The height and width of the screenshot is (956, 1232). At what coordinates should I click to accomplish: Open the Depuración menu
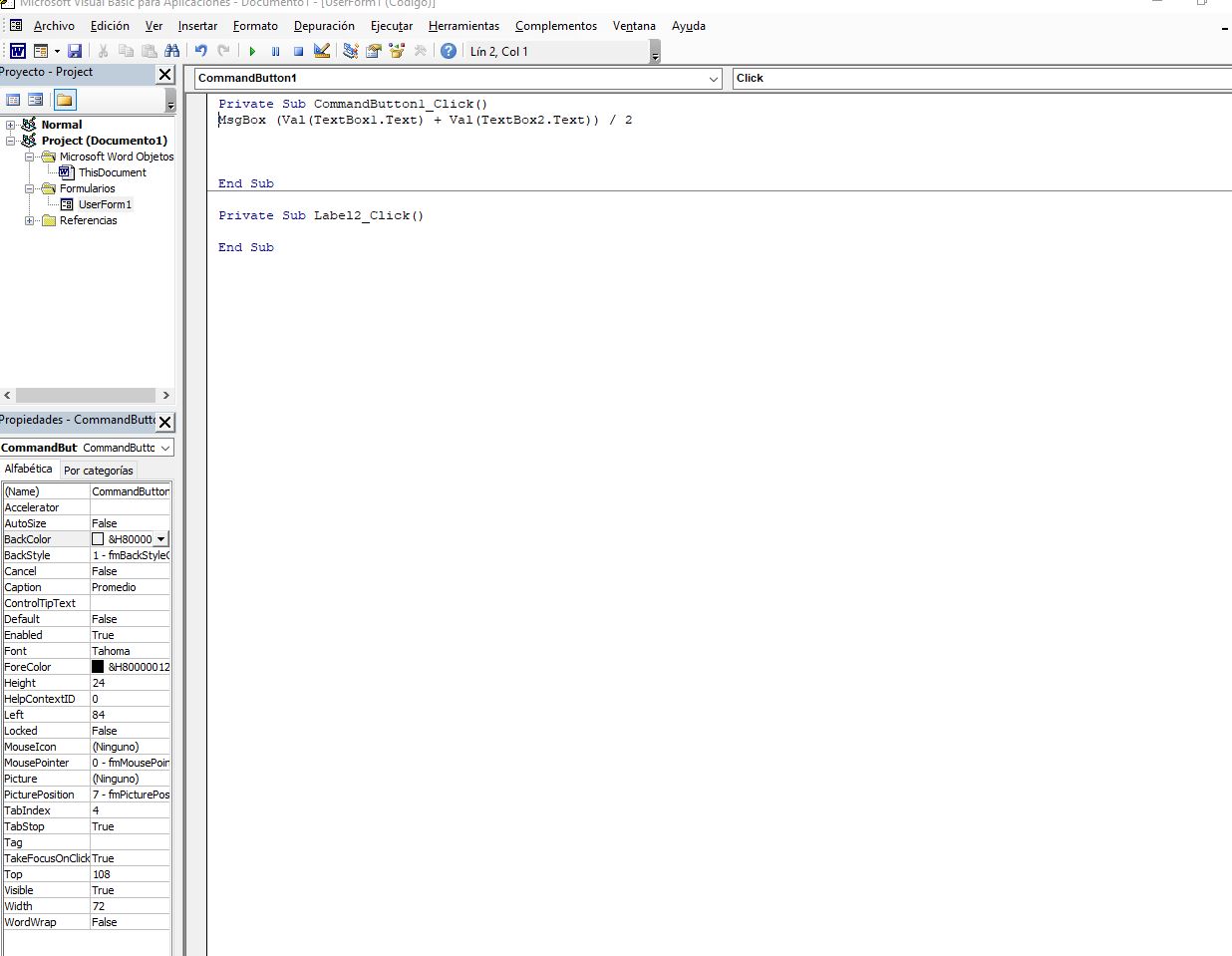pyautogui.click(x=323, y=26)
